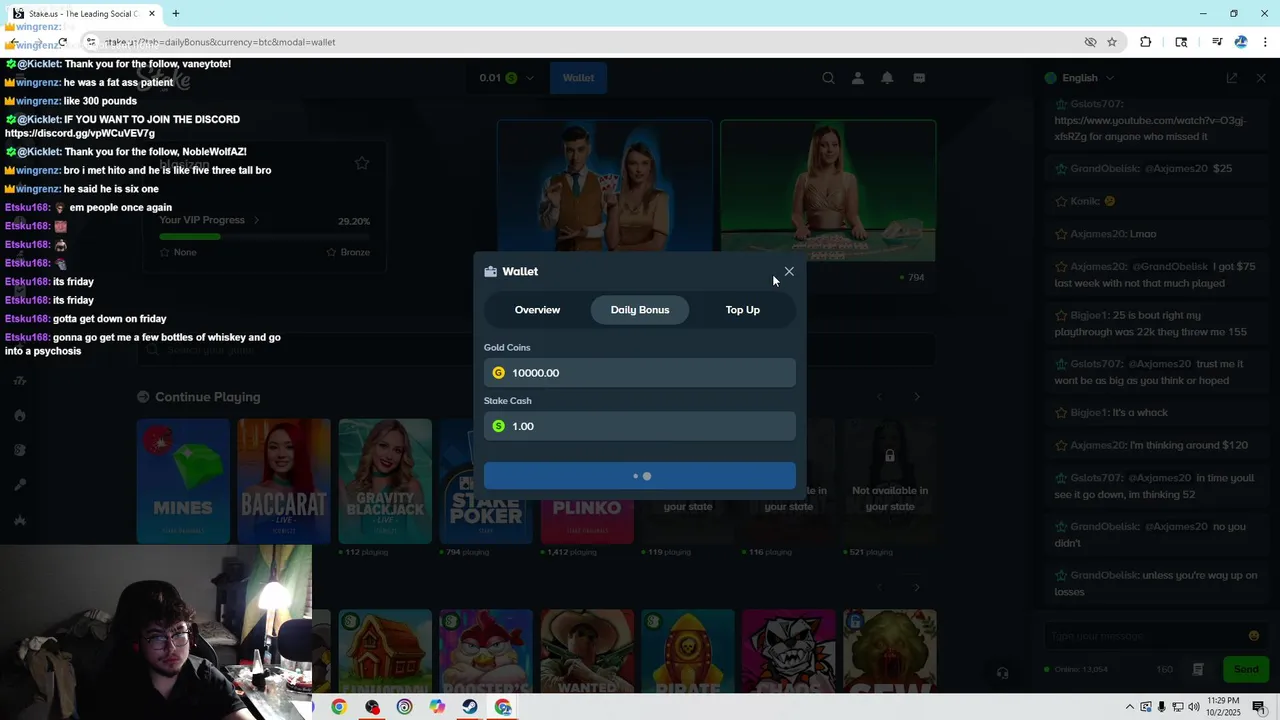The height and width of the screenshot is (720, 1280).
Task: Open the balance currency dropdown
Action: pyautogui.click(x=506, y=78)
